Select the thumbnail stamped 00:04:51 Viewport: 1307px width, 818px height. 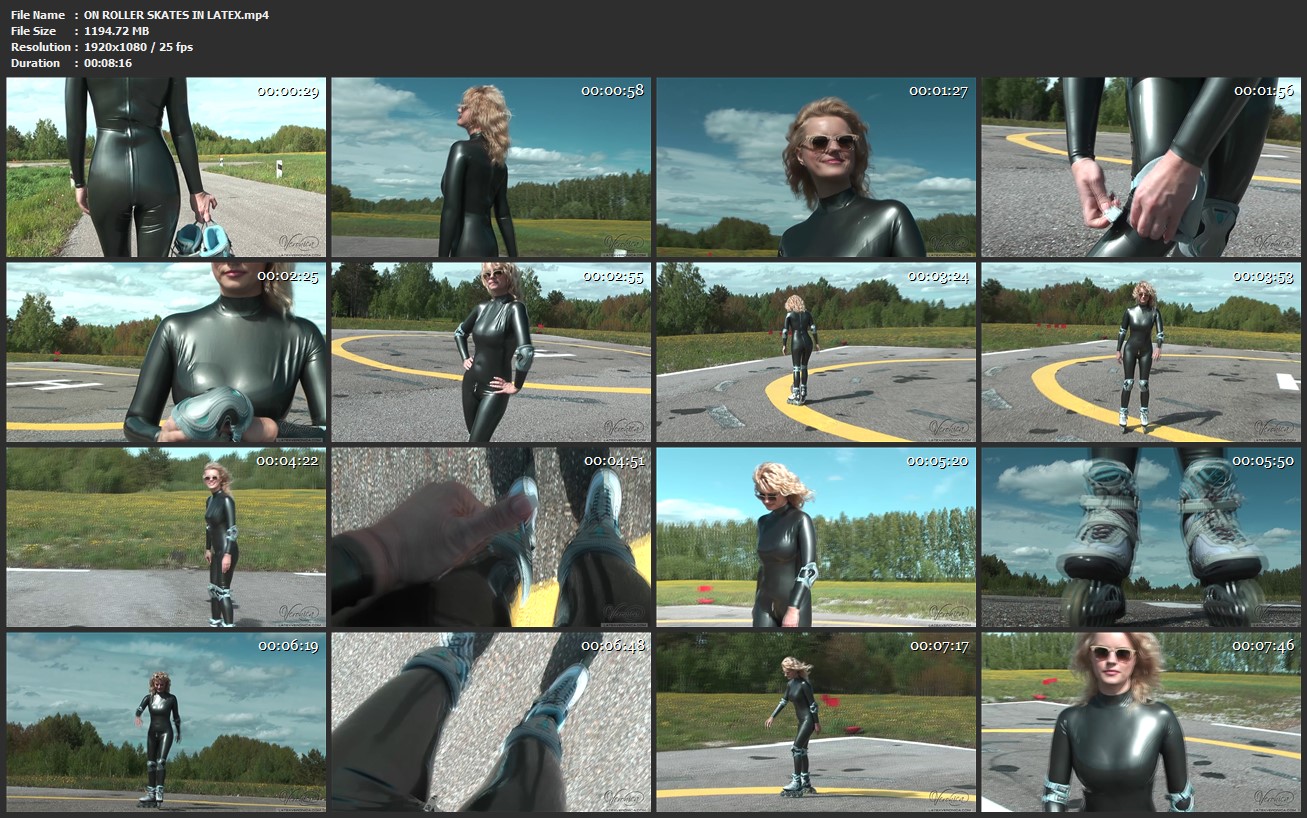pos(491,537)
